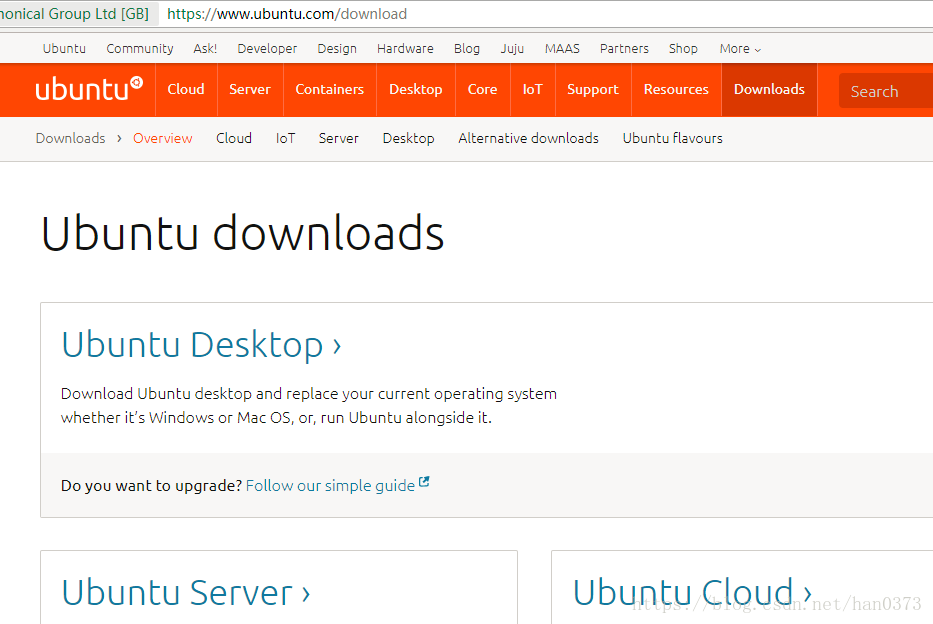Select Cloud in orange navigation bar
This screenshot has height=624, width=933.
186,89
